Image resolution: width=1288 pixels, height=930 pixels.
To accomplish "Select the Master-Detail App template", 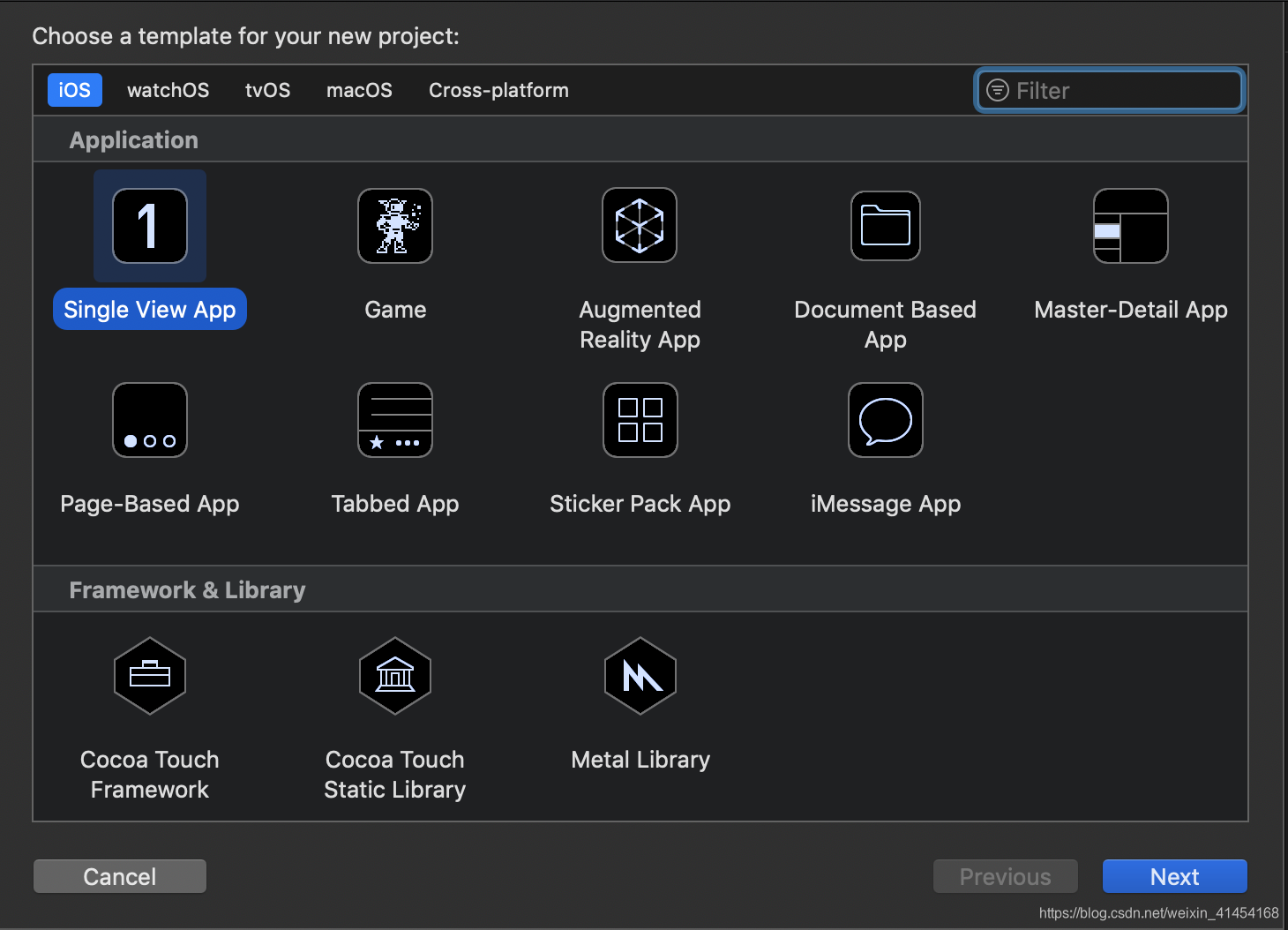I will [1130, 226].
